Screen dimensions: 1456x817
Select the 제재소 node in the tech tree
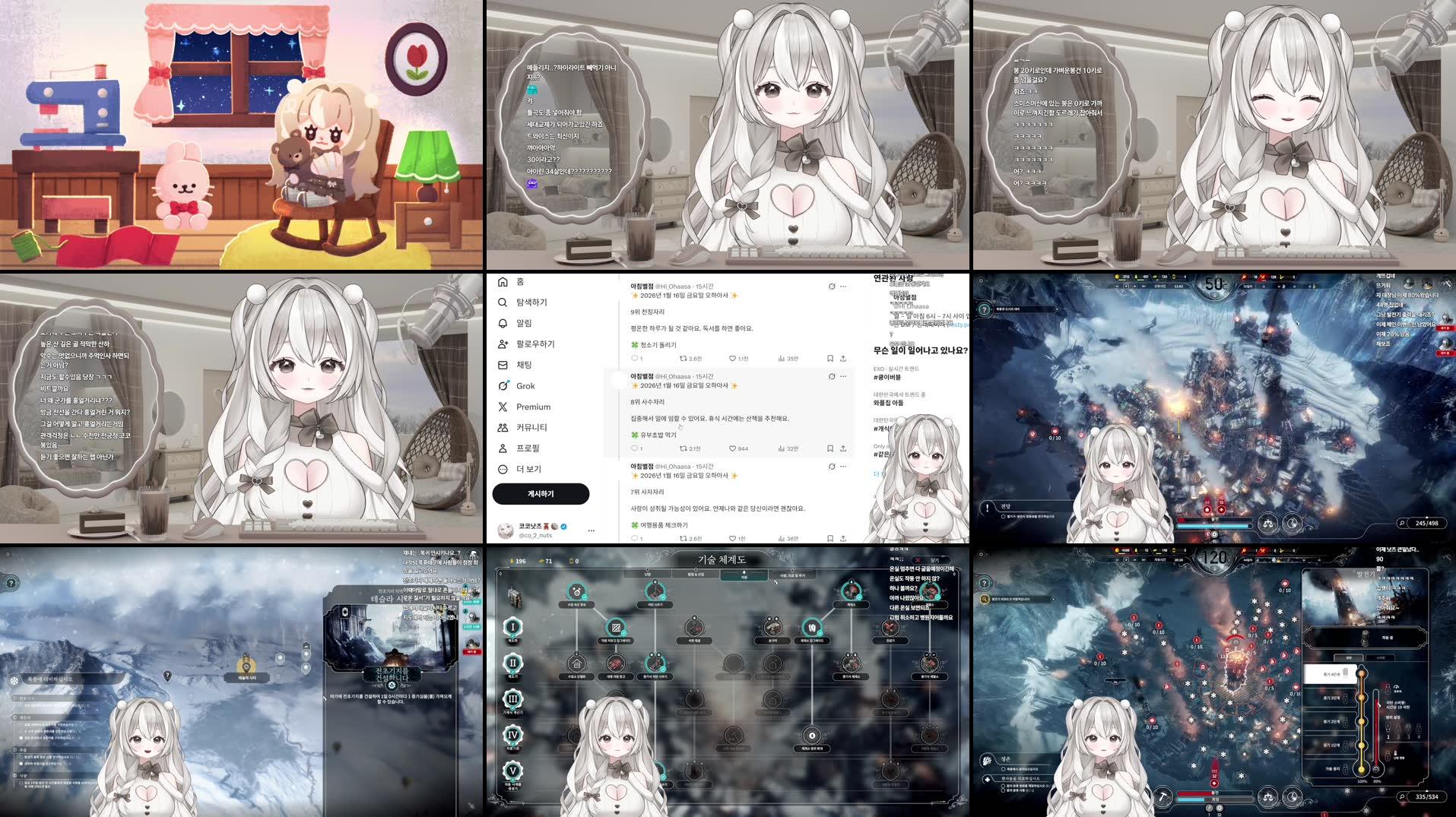tap(852, 592)
